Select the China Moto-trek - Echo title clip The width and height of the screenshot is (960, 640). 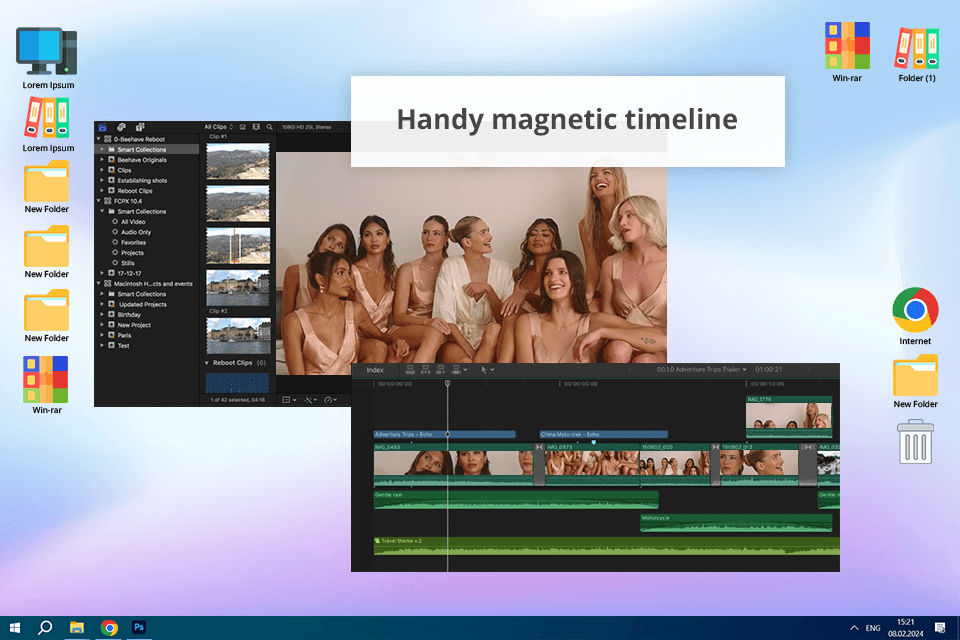(603, 434)
